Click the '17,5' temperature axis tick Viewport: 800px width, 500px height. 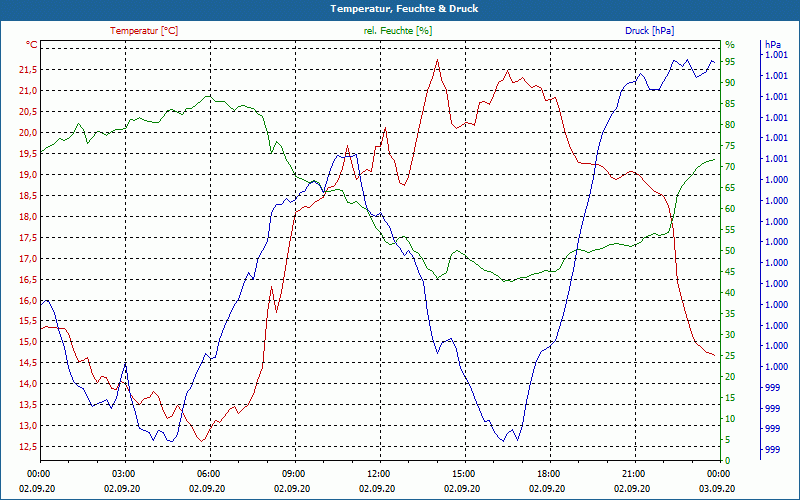click(28, 237)
